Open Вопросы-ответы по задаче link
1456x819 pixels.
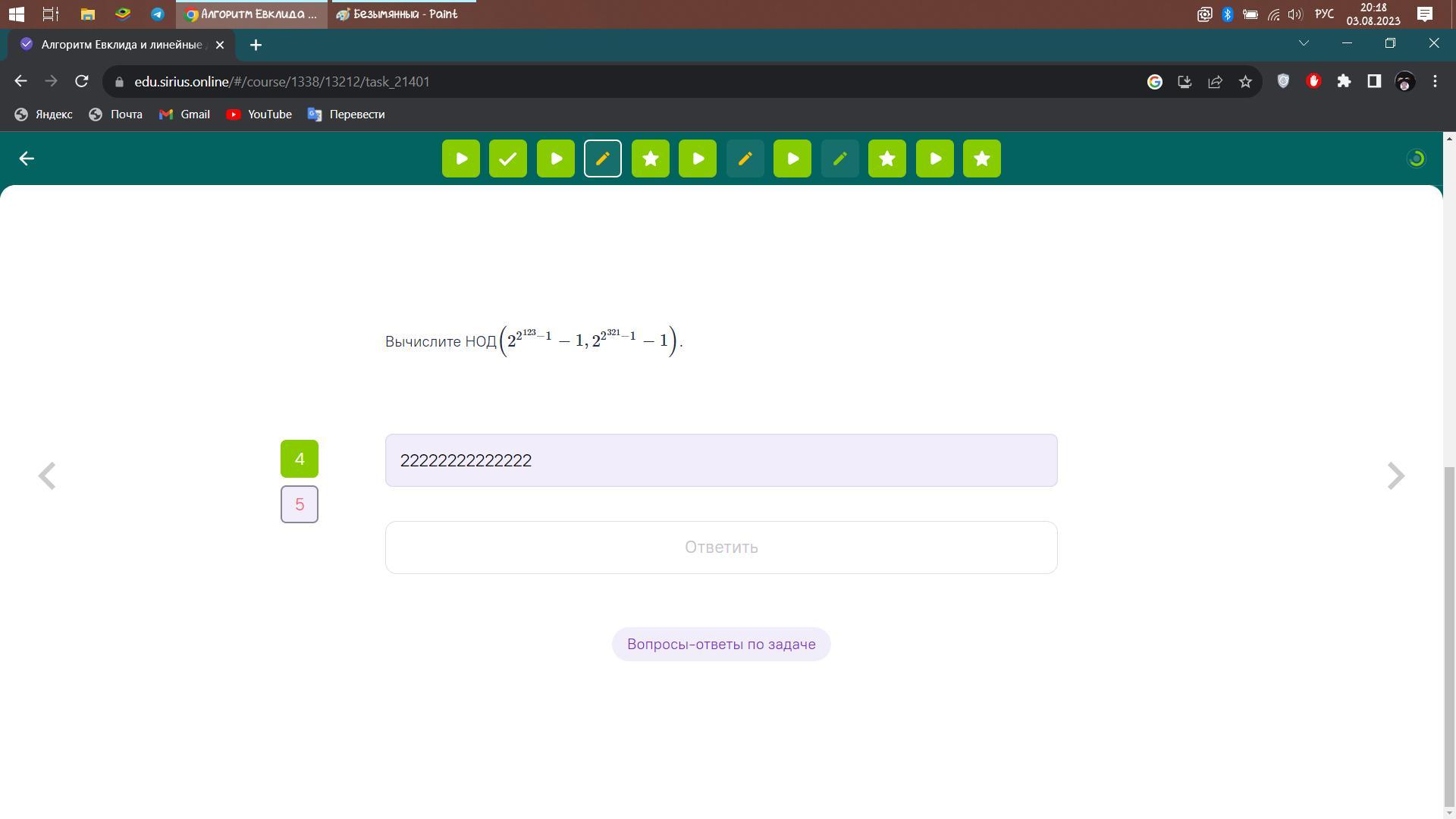pyautogui.click(x=721, y=644)
